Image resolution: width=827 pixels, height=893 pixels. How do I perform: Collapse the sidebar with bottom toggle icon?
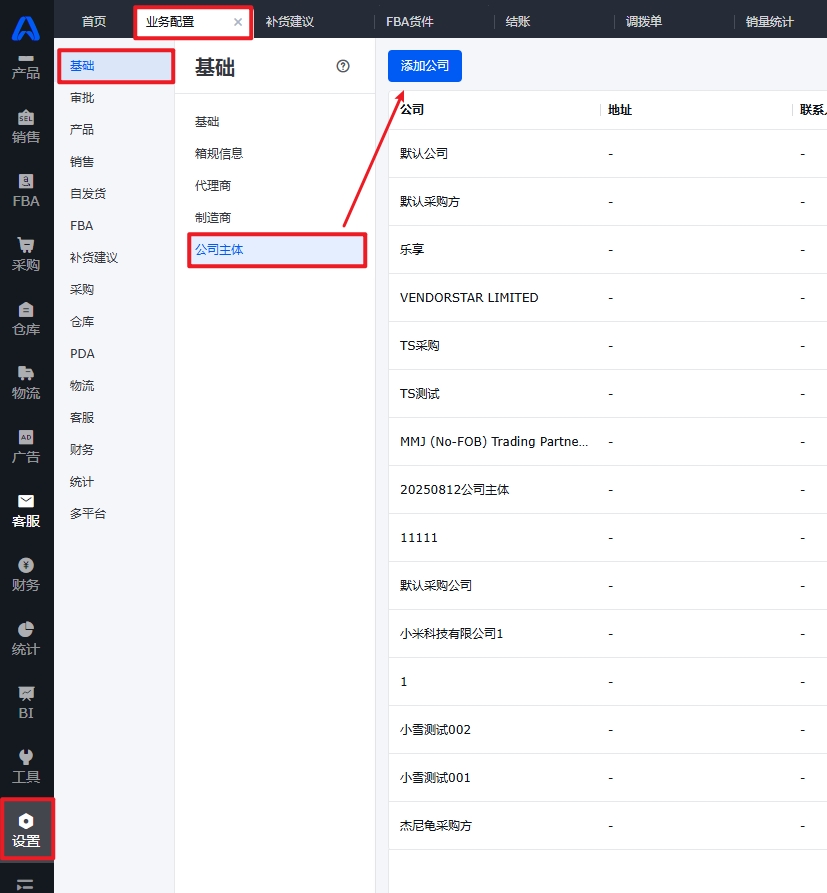26,883
